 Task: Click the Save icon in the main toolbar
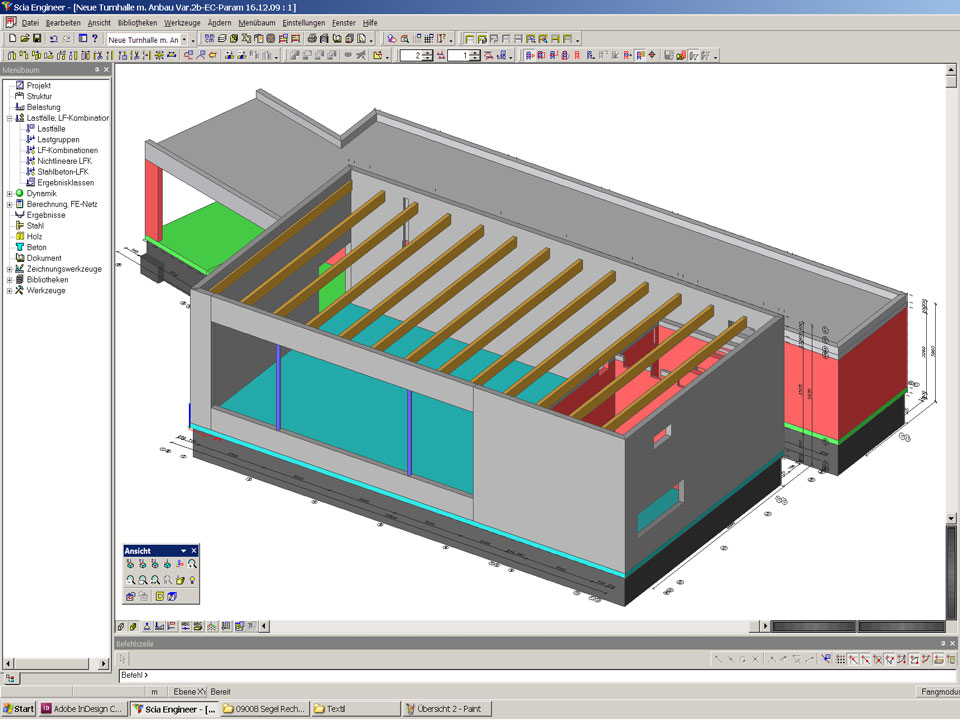click(37, 39)
